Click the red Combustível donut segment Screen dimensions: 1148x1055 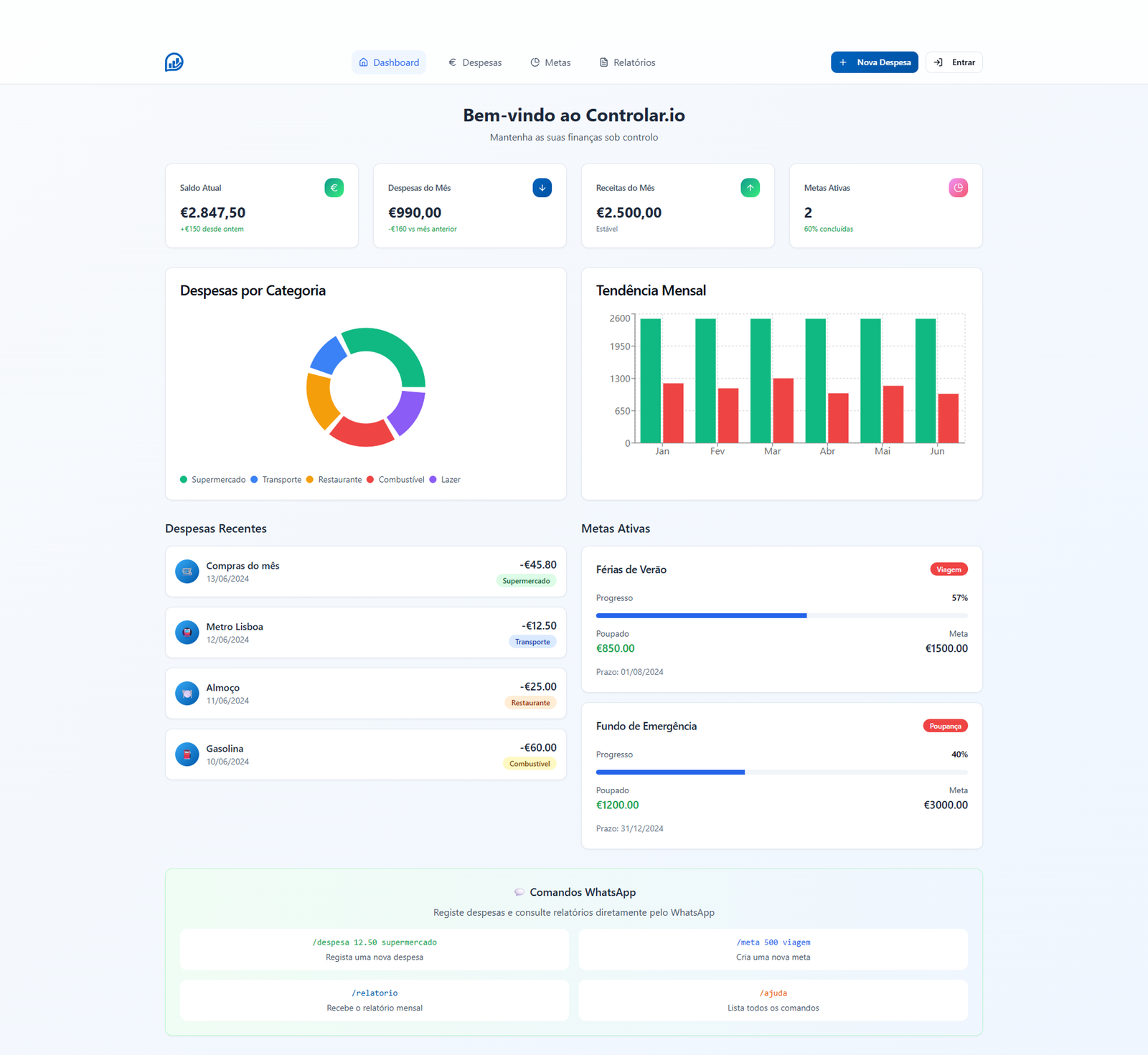(x=362, y=432)
